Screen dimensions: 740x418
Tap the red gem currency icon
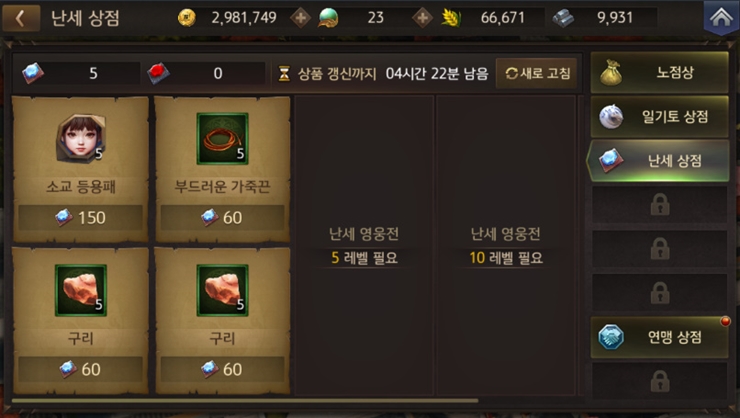159,73
